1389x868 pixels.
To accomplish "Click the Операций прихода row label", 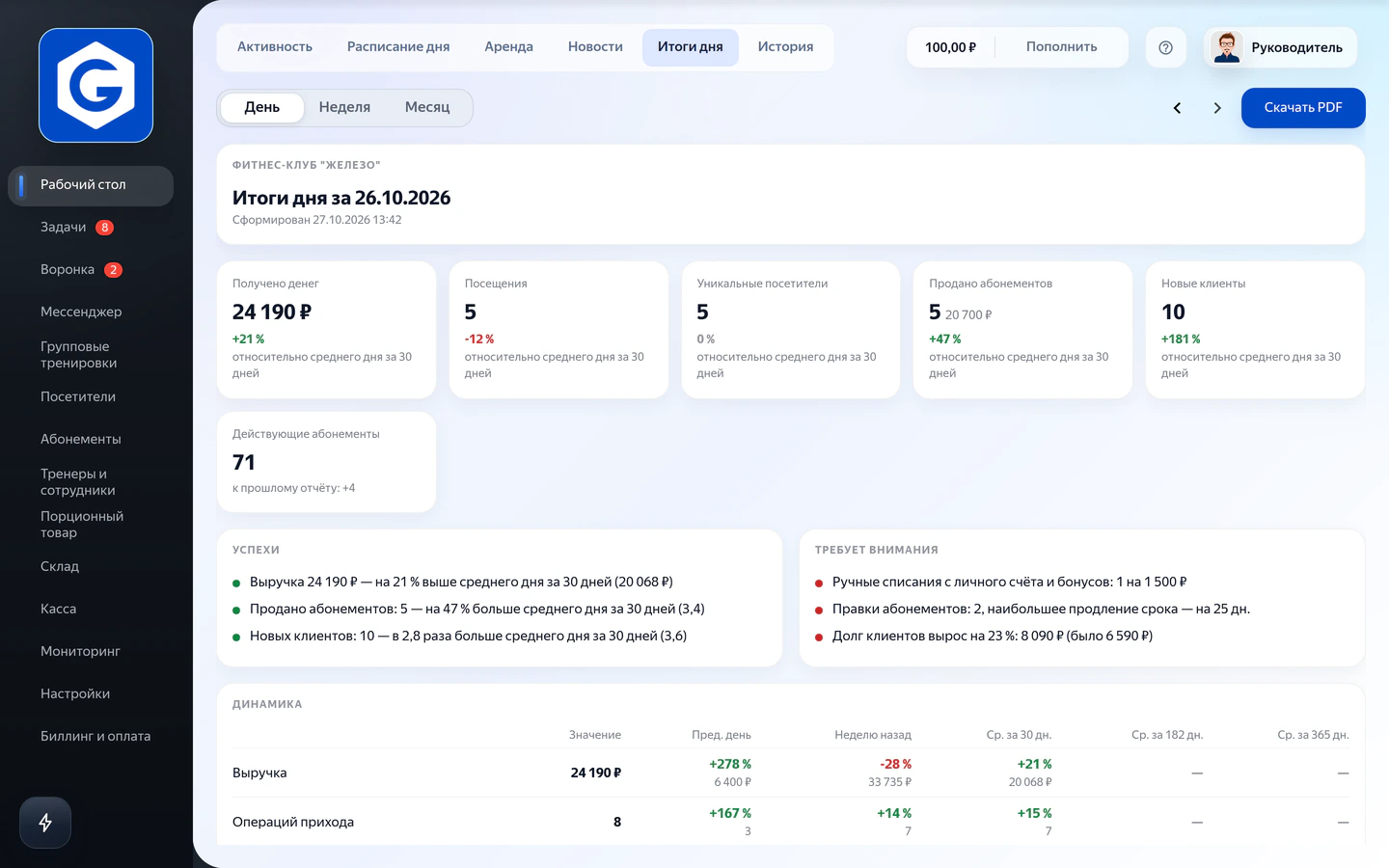I will [x=293, y=823].
